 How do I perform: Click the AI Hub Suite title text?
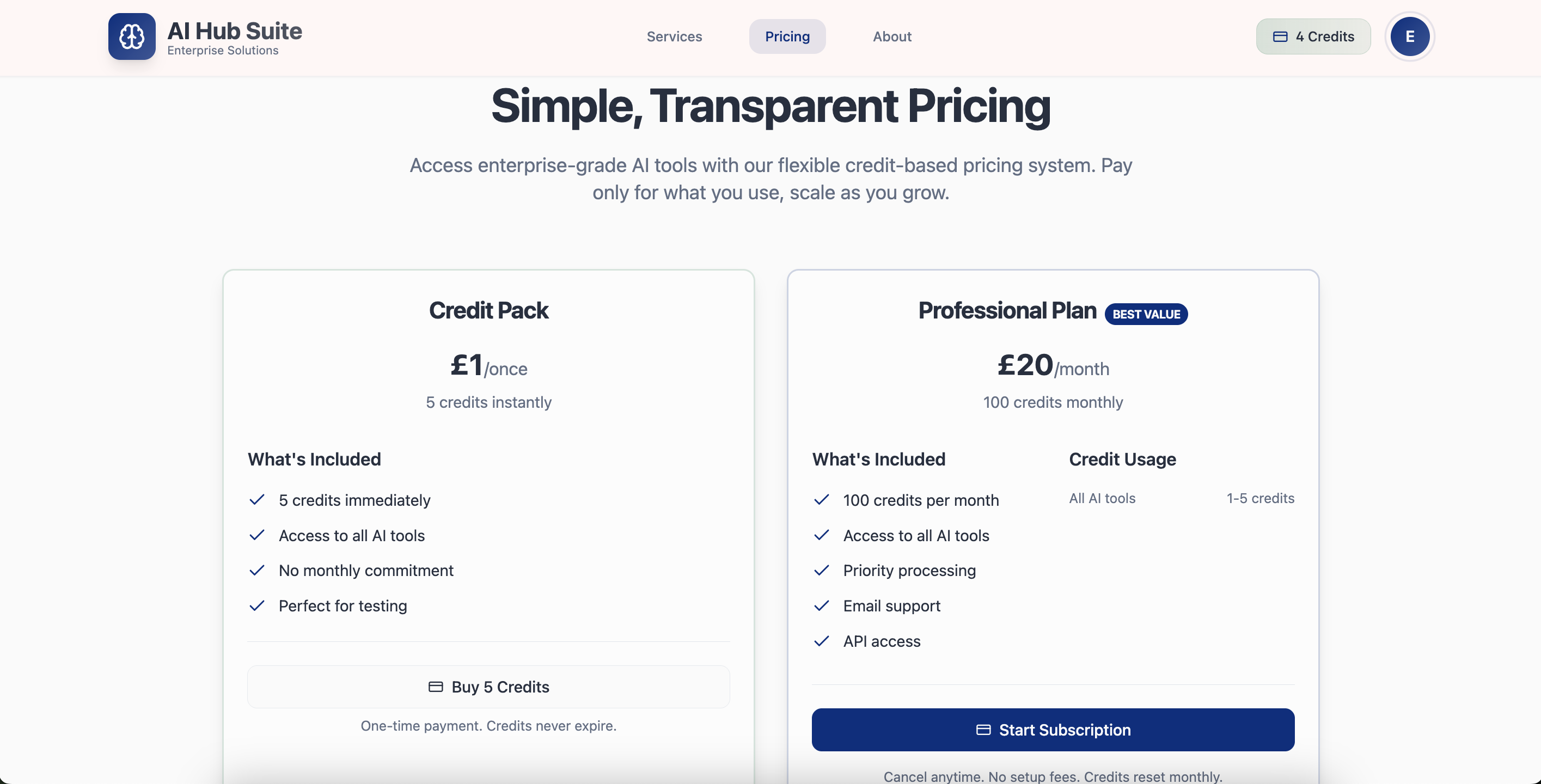pos(235,30)
